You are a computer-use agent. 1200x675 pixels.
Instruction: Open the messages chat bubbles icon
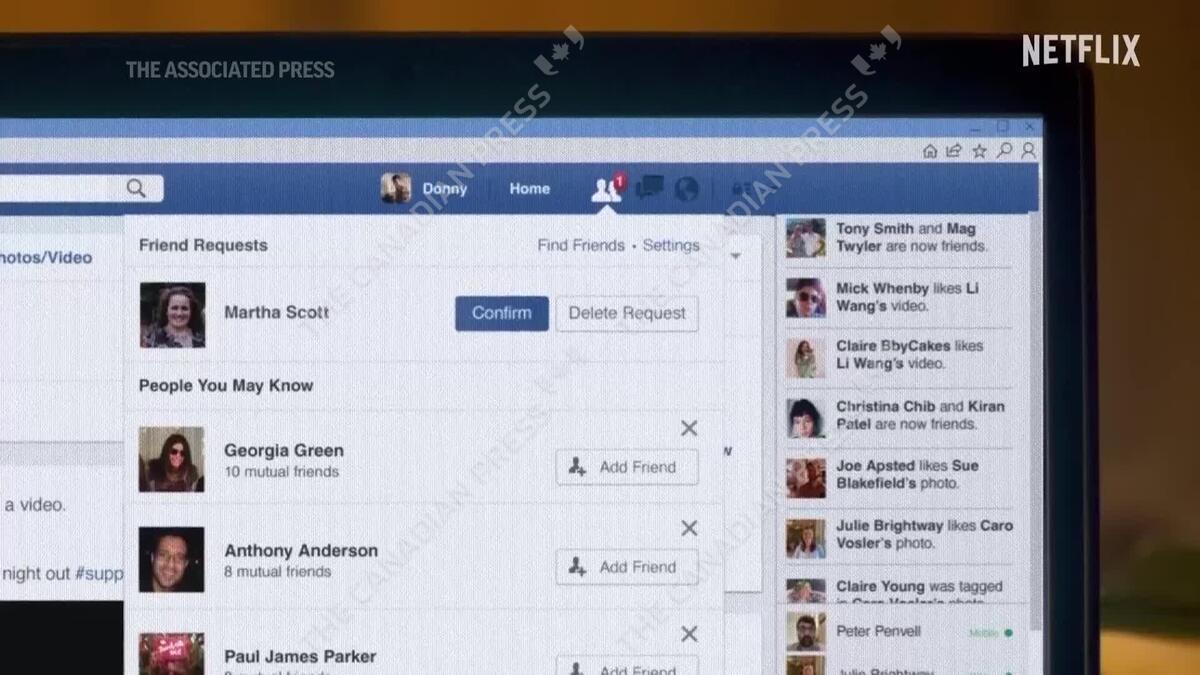point(650,187)
